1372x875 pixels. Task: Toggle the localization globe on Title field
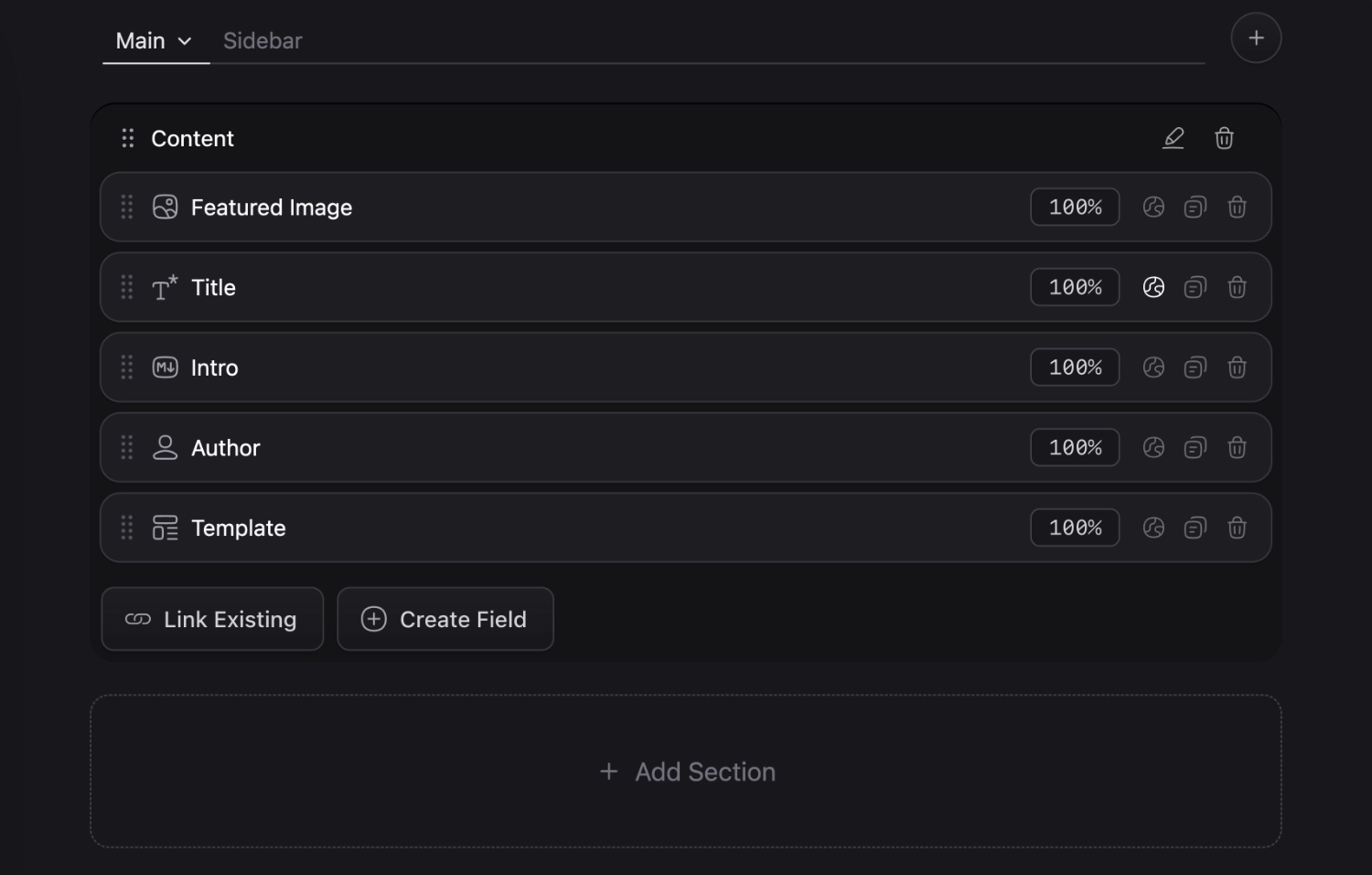(x=1152, y=287)
